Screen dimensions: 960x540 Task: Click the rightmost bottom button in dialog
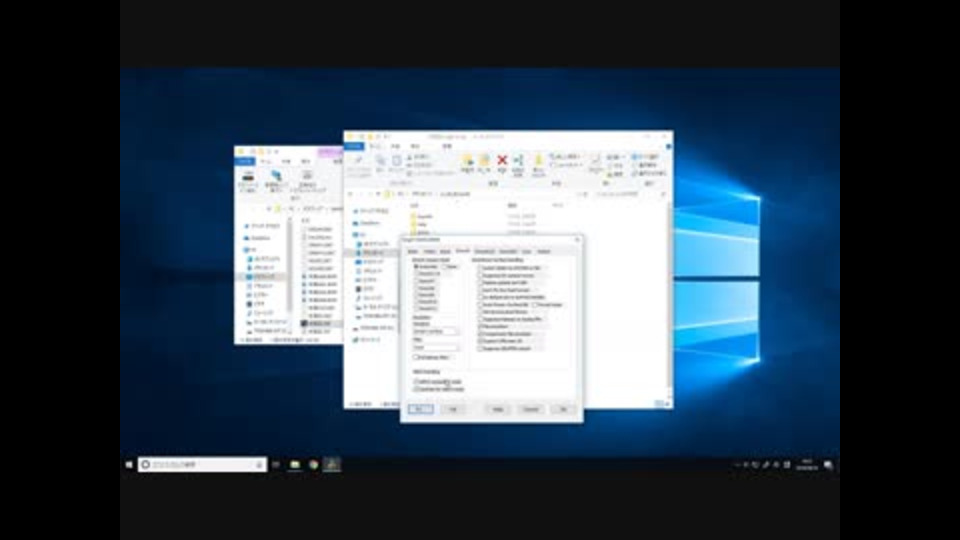(563, 409)
